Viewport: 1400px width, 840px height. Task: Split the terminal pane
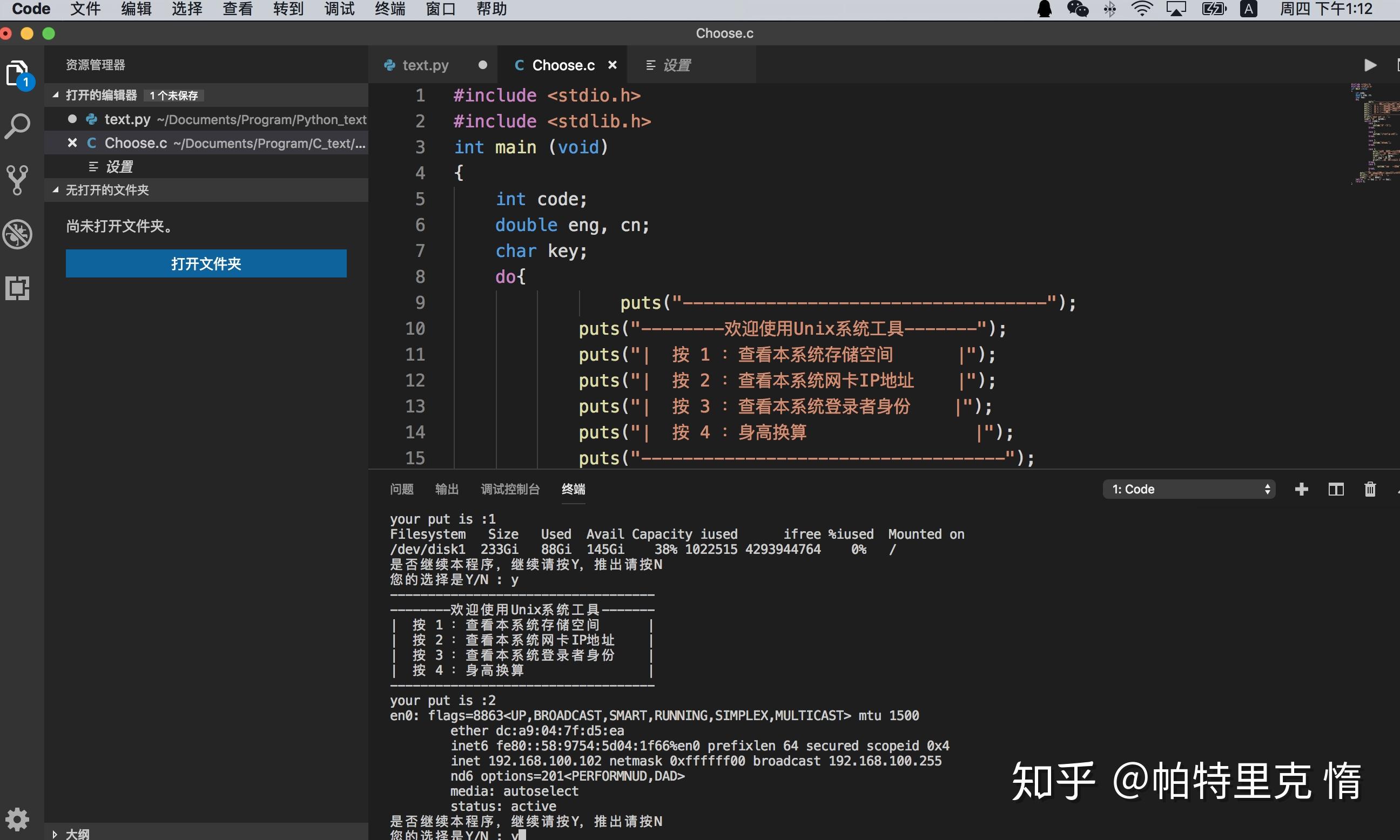click(1336, 489)
